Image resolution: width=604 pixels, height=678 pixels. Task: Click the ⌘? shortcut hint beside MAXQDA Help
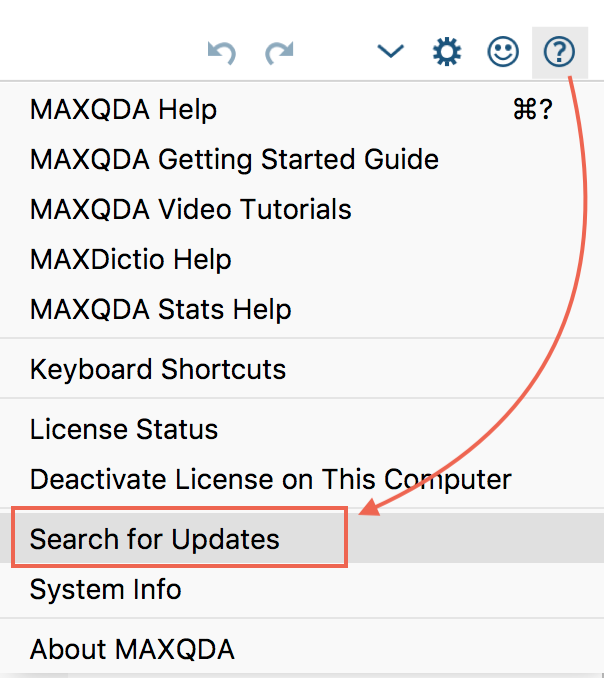pyautogui.click(x=533, y=109)
